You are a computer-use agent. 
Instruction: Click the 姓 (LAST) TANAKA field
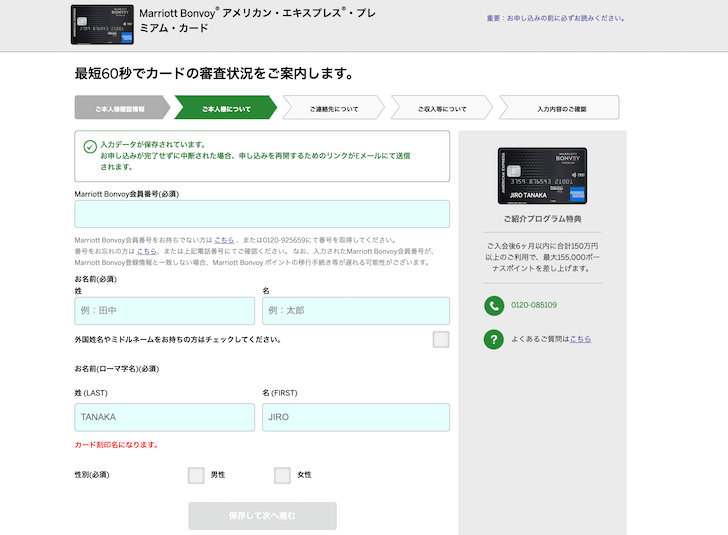pos(165,417)
